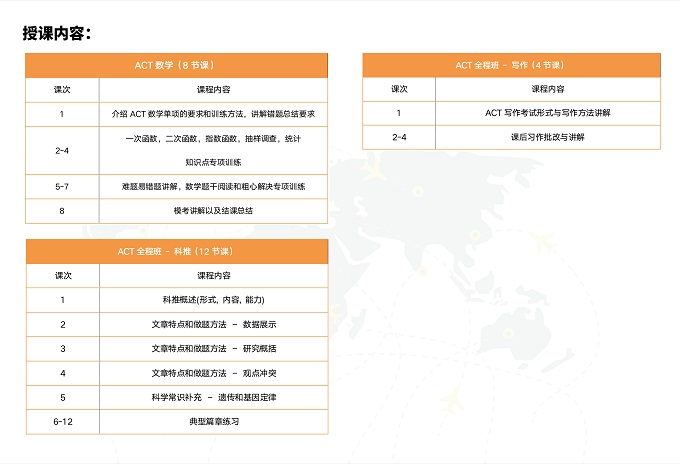Viewport: 680px width, 464px height.
Task: Select the 文章特点和做题方法 - 研究概括 row
Action: 213,348
